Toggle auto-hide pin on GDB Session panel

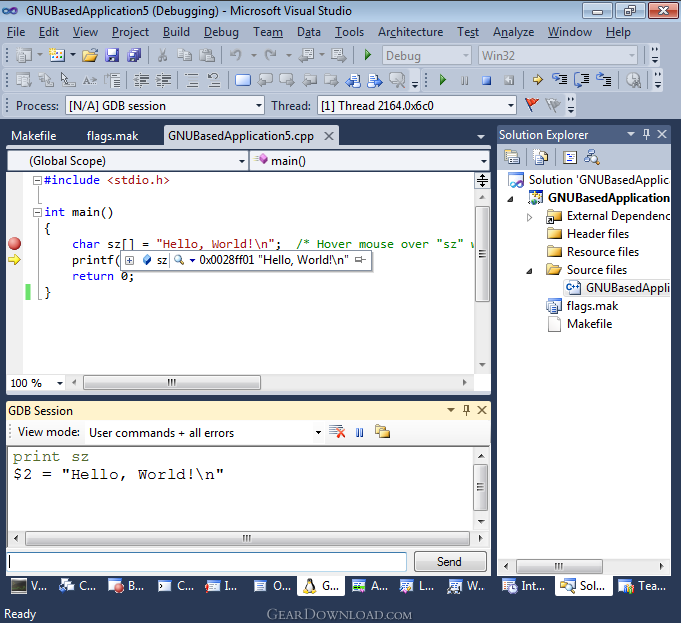pyautogui.click(x=468, y=411)
